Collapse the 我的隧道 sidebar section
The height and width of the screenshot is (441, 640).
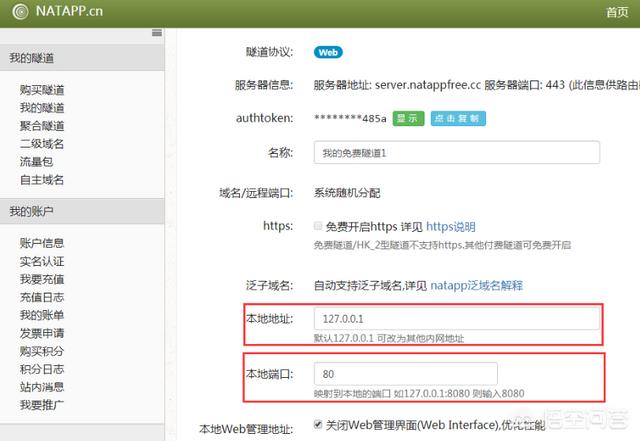point(82,58)
